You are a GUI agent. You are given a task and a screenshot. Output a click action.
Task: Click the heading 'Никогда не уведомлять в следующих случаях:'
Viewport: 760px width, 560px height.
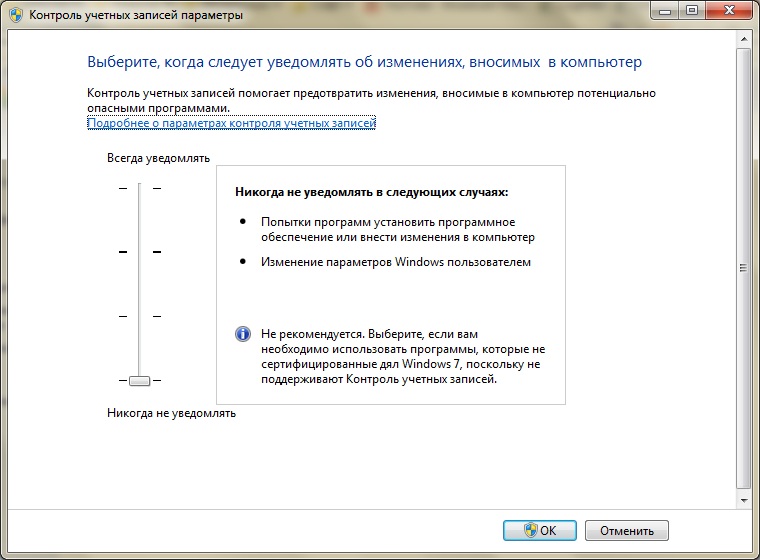tap(372, 192)
